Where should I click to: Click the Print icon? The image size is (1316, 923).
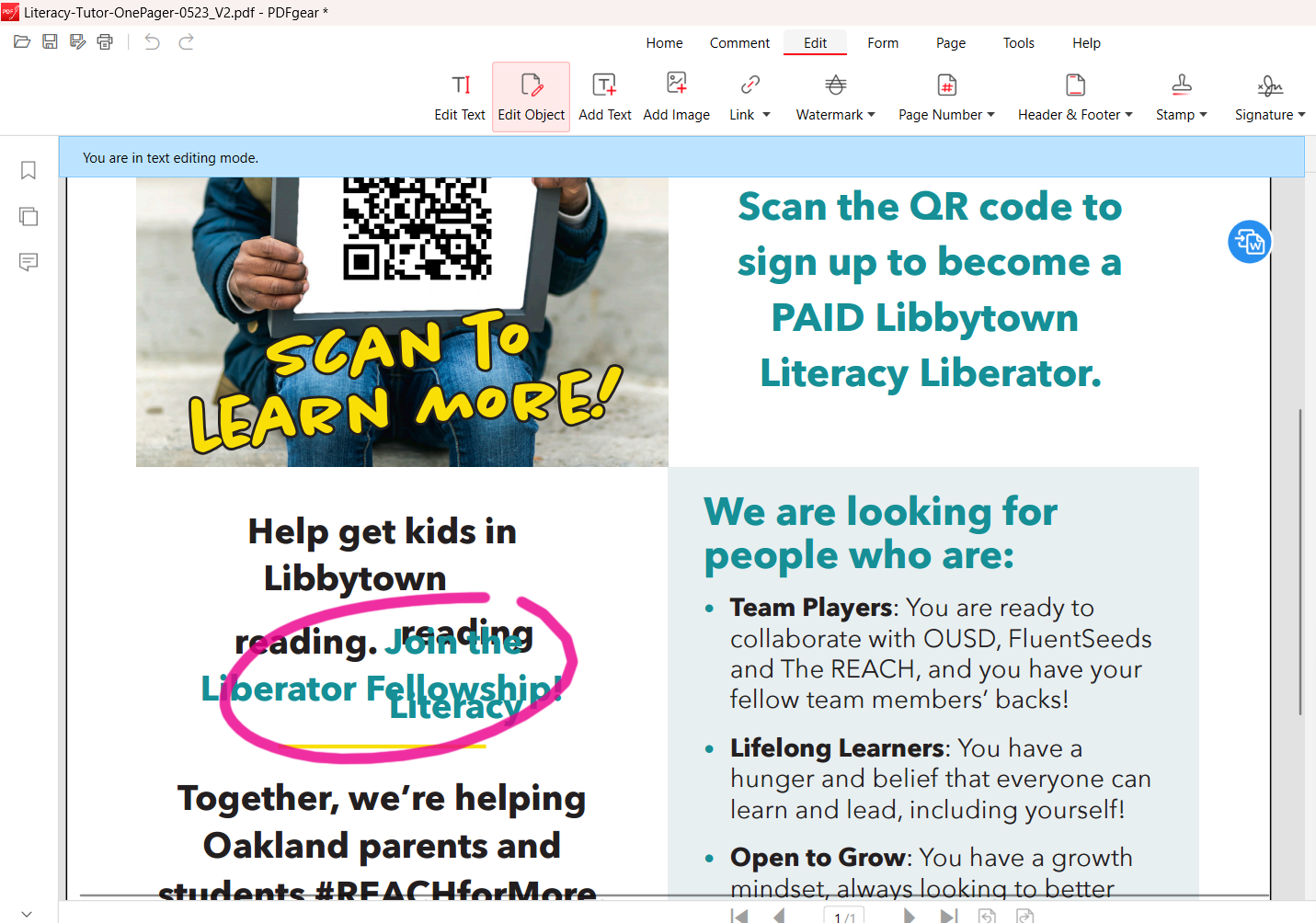106,41
